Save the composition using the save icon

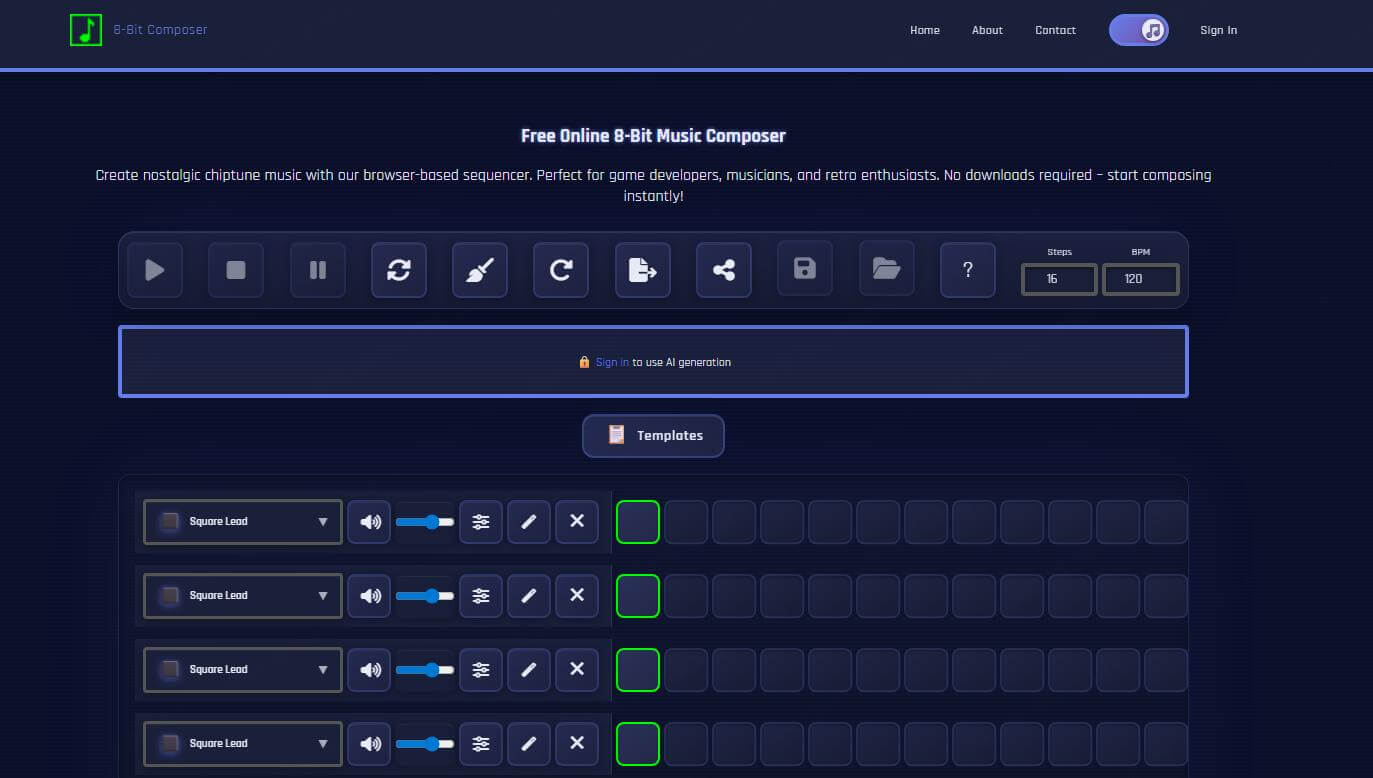805,270
